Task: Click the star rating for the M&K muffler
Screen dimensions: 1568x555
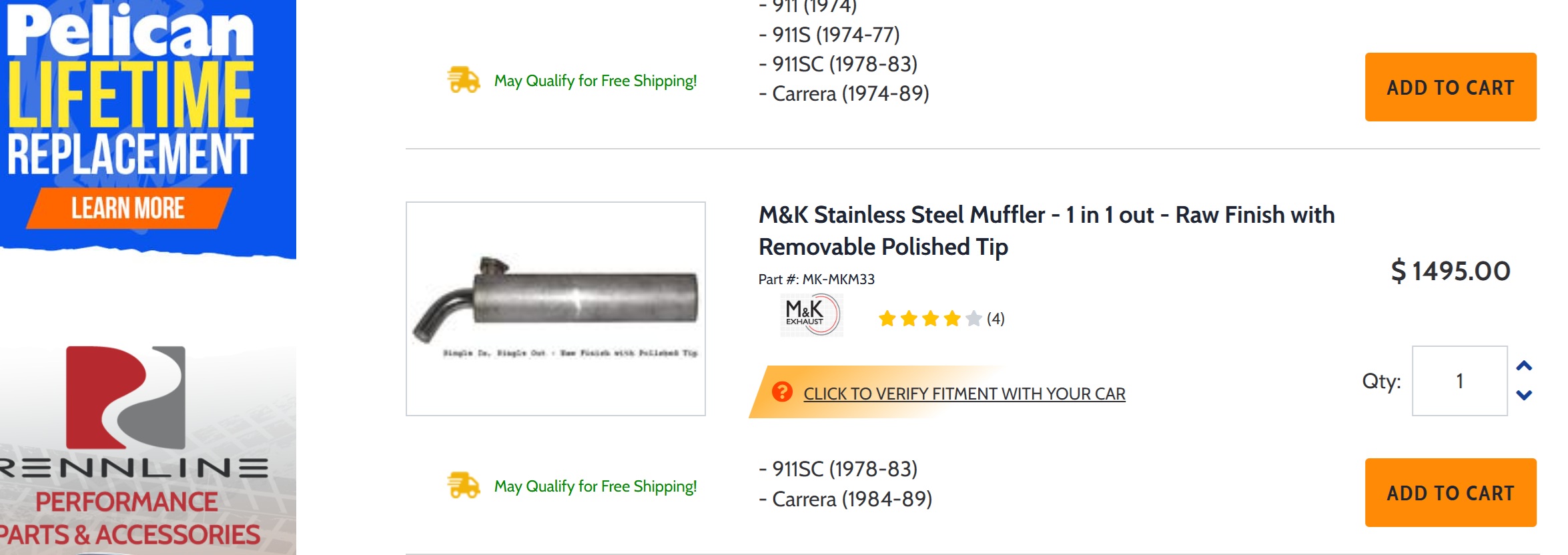Action: click(x=929, y=319)
